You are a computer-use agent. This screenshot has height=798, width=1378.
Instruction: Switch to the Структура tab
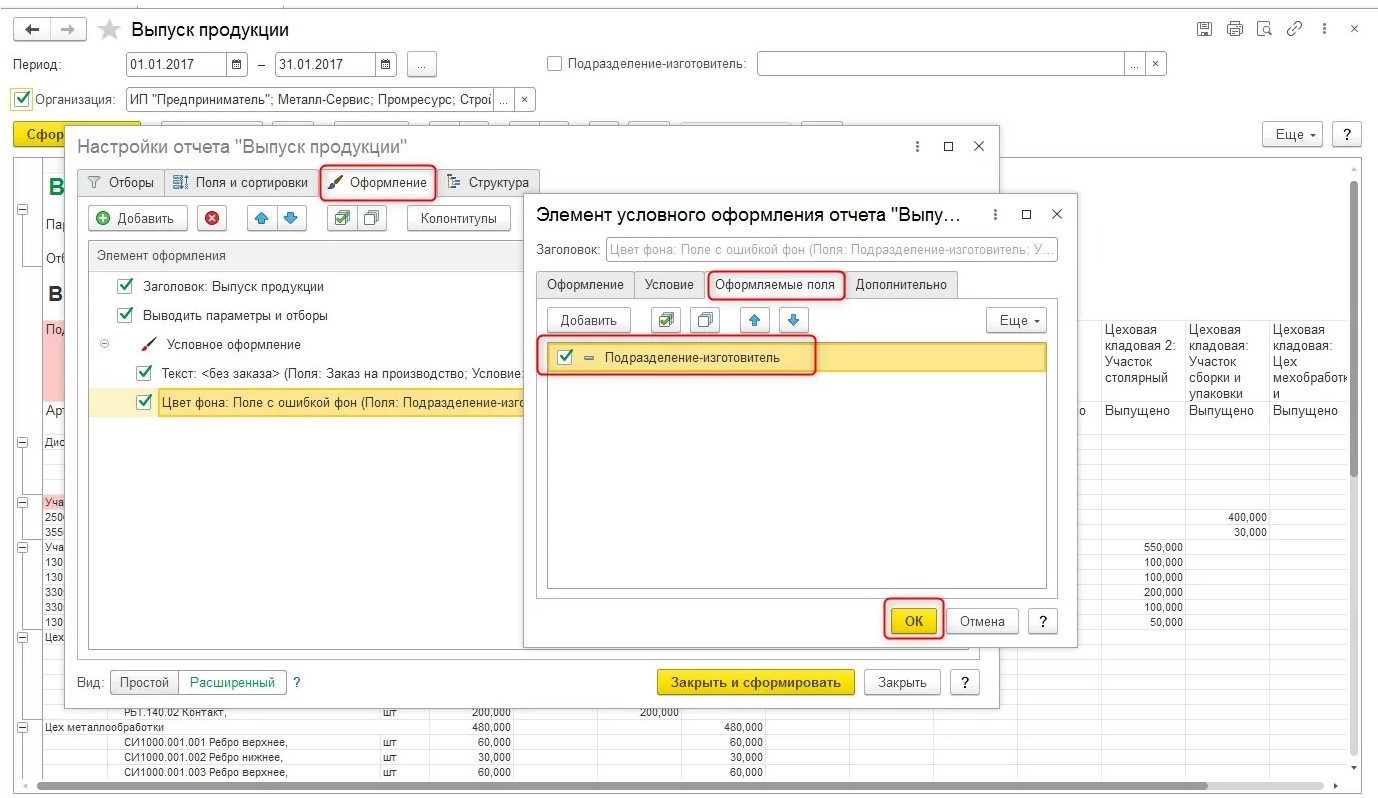coord(488,183)
